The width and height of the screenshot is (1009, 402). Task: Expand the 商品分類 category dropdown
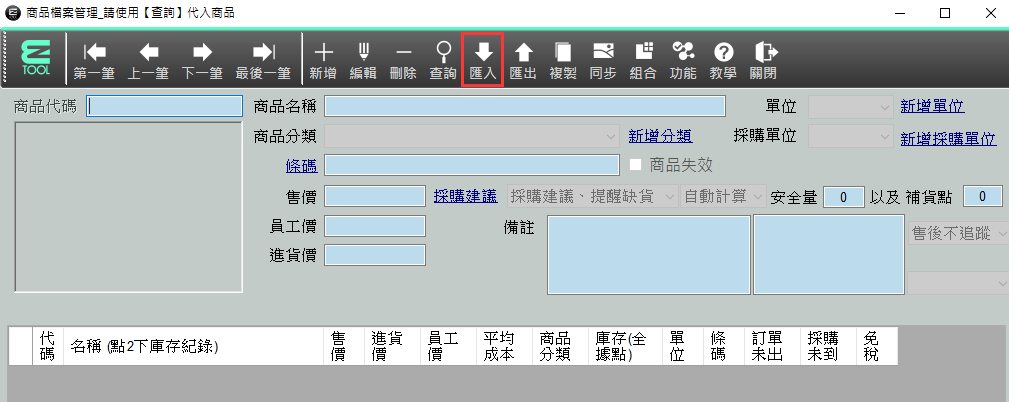click(472, 136)
